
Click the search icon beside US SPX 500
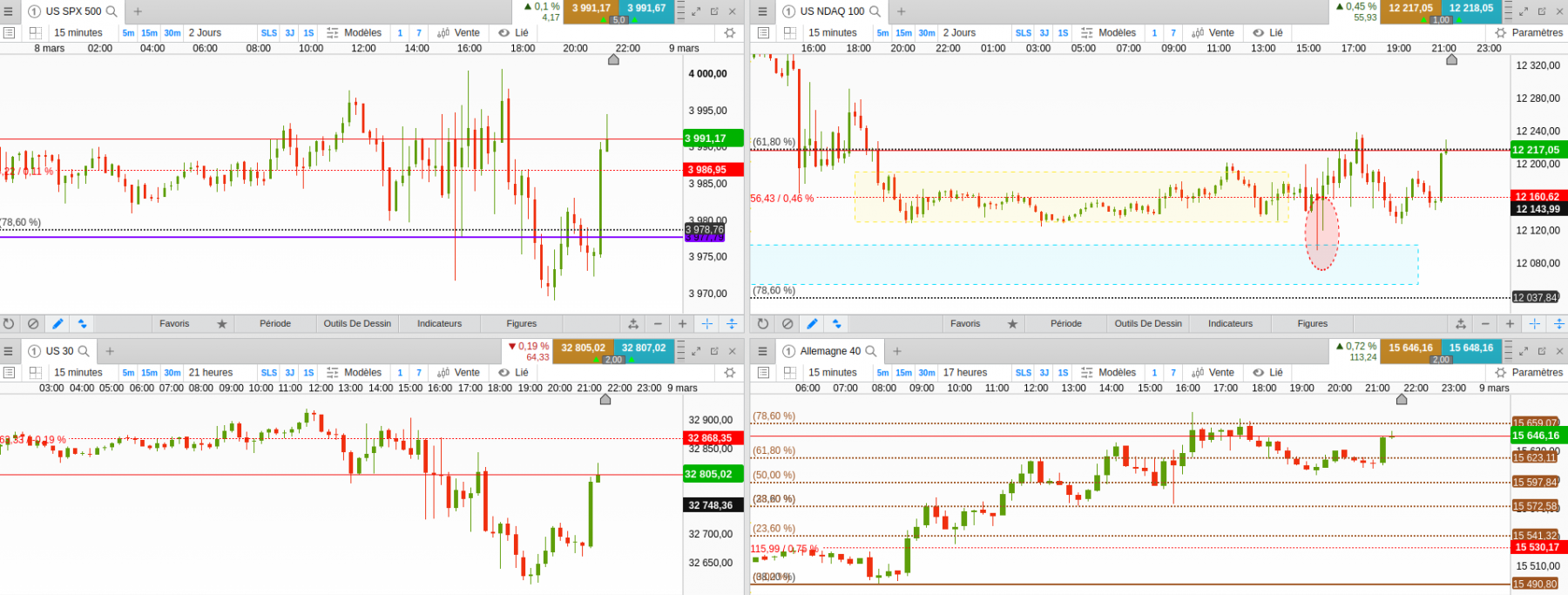coord(112,11)
